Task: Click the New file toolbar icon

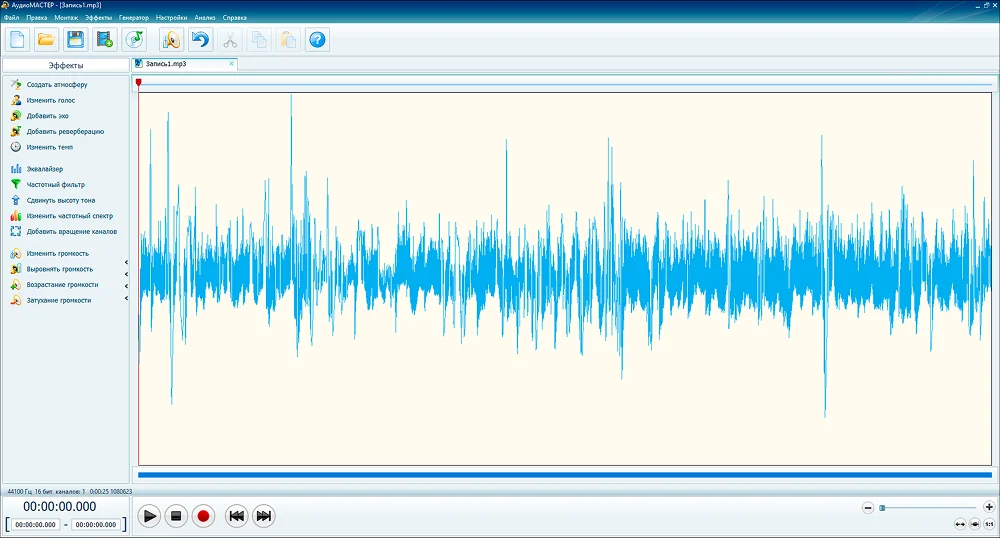Action: coord(17,40)
